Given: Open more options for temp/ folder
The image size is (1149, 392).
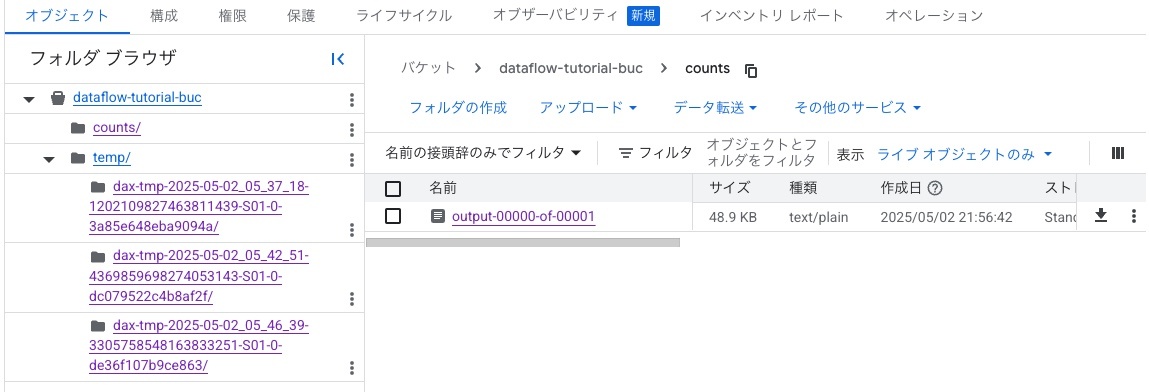Looking at the screenshot, I should (x=352, y=160).
